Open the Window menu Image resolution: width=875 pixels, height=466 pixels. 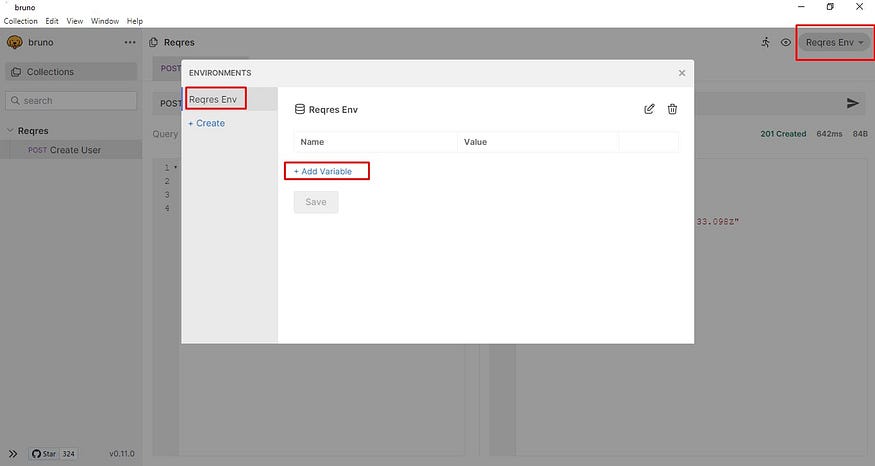[105, 21]
